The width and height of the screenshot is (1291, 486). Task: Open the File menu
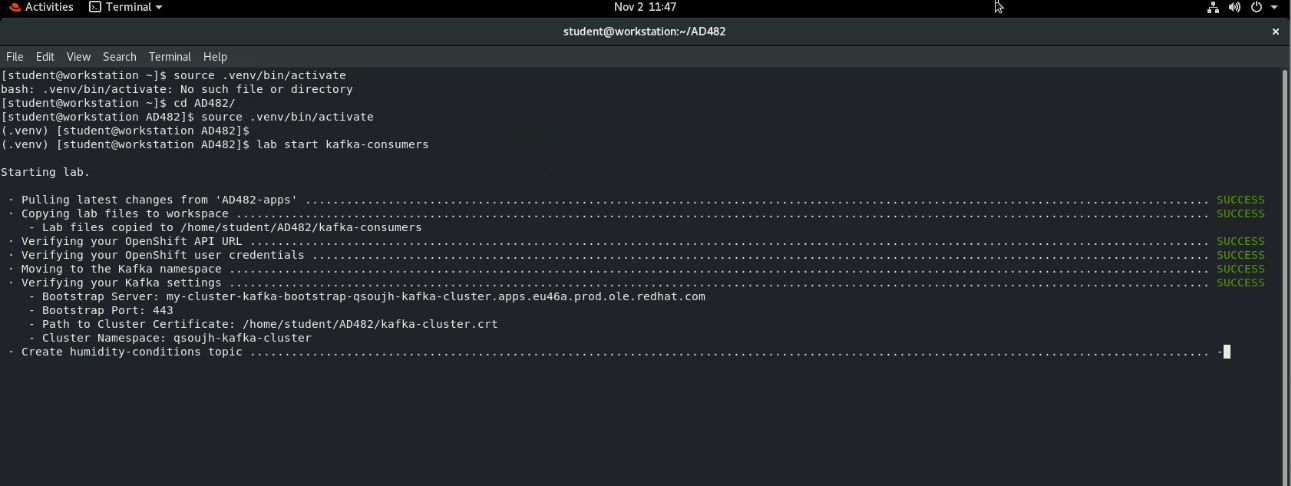pos(14,57)
